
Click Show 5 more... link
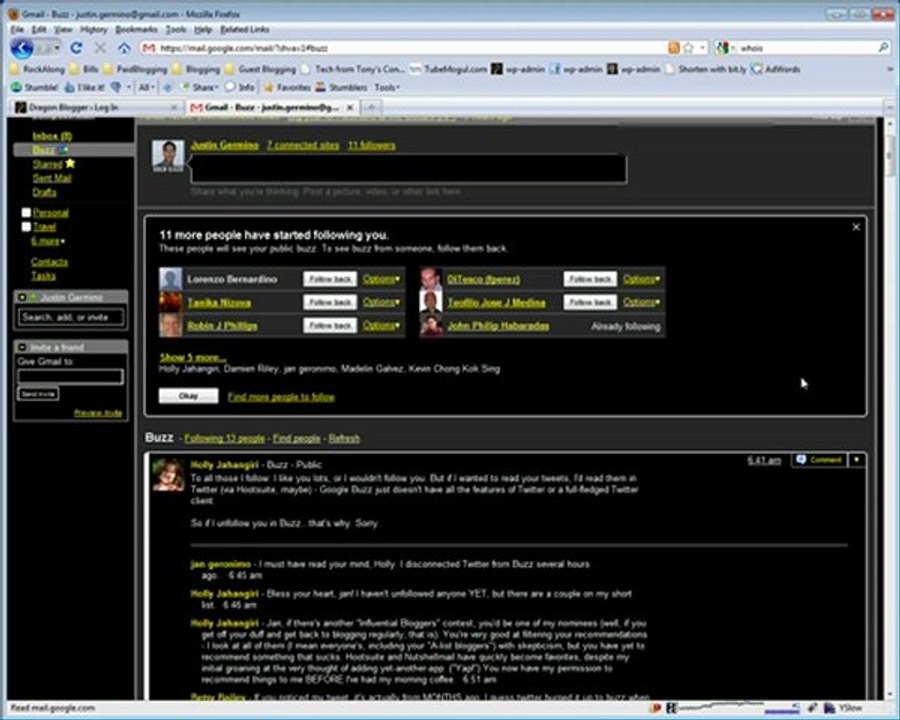tap(193, 357)
